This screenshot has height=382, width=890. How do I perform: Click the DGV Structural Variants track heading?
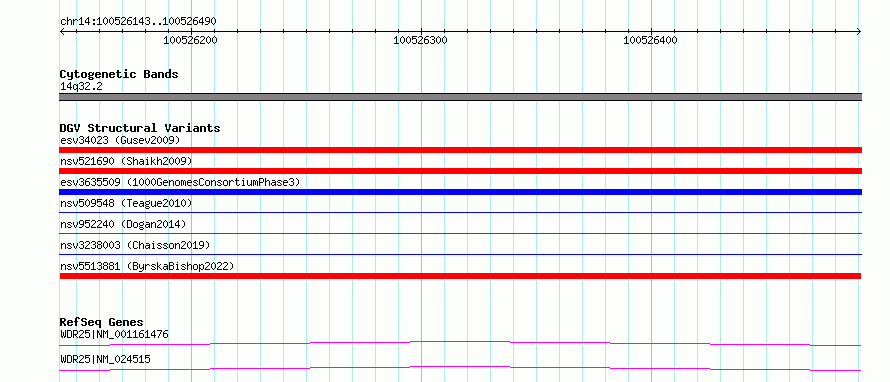click(x=140, y=128)
